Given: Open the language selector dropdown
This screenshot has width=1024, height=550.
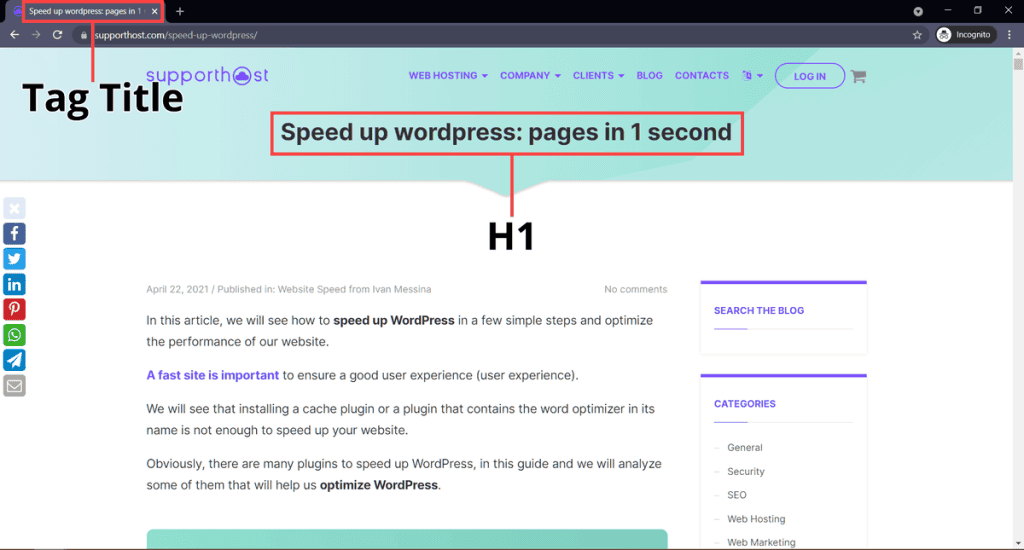Looking at the screenshot, I should tap(752, 76).
